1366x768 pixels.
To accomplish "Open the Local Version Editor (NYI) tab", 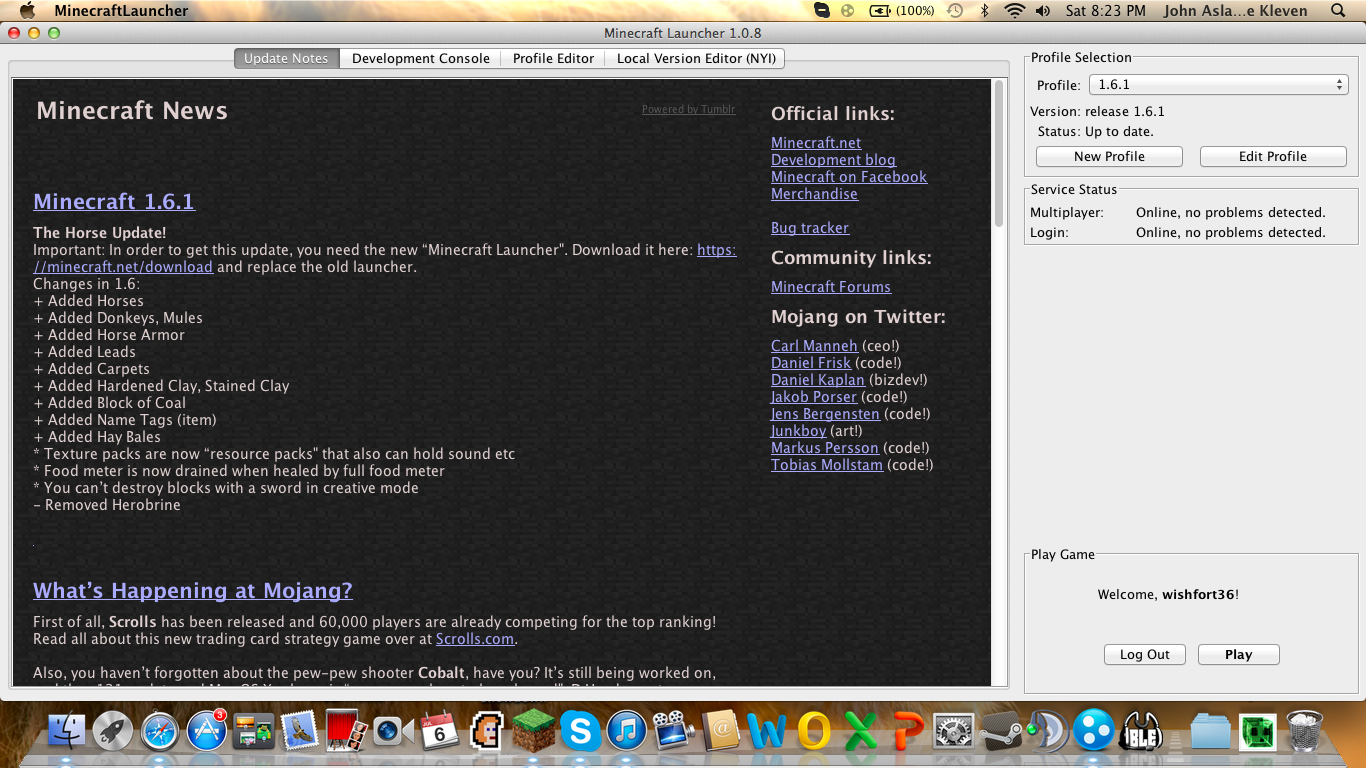I will point(695,58).
